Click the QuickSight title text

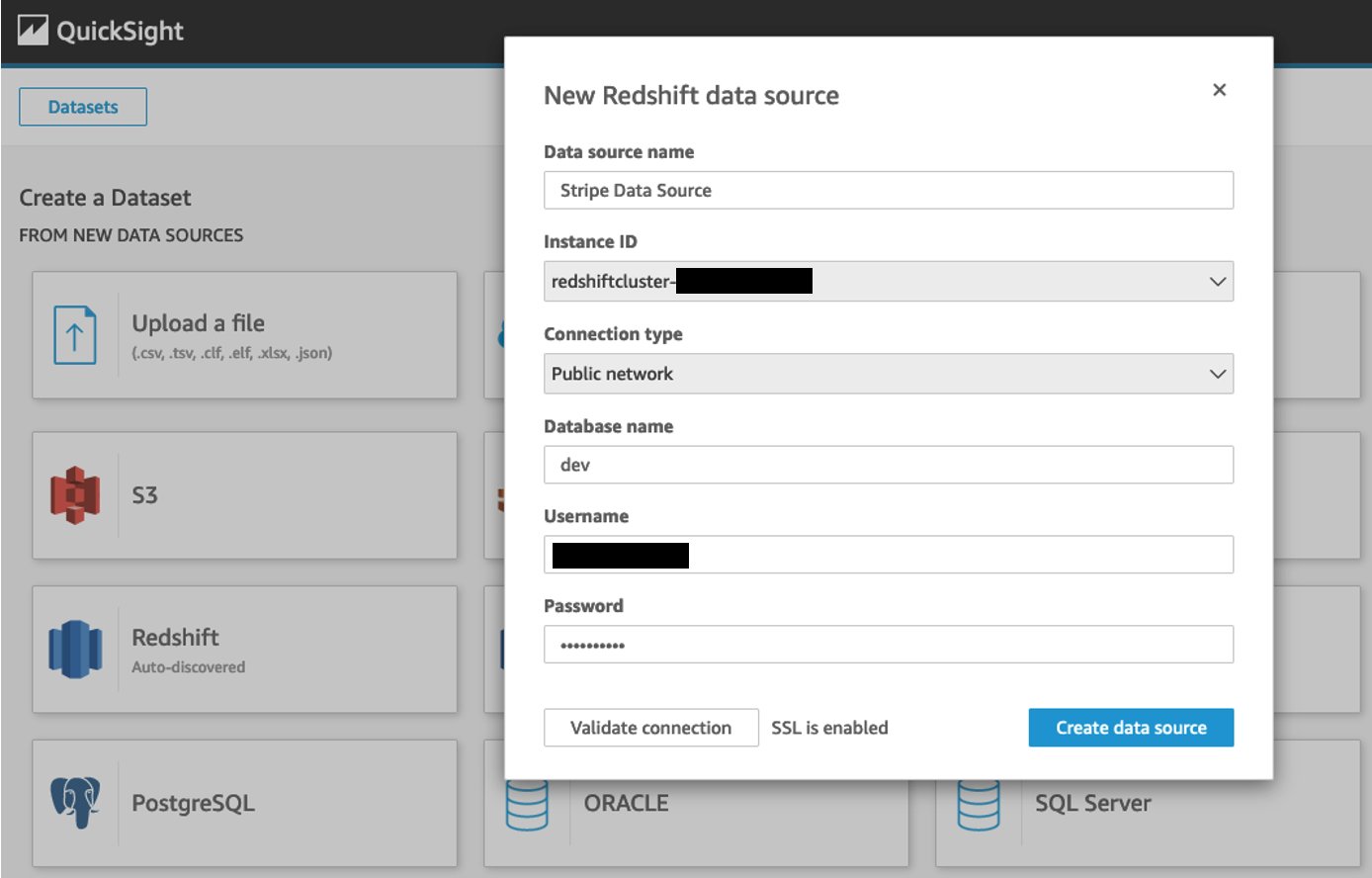point(120,32)
